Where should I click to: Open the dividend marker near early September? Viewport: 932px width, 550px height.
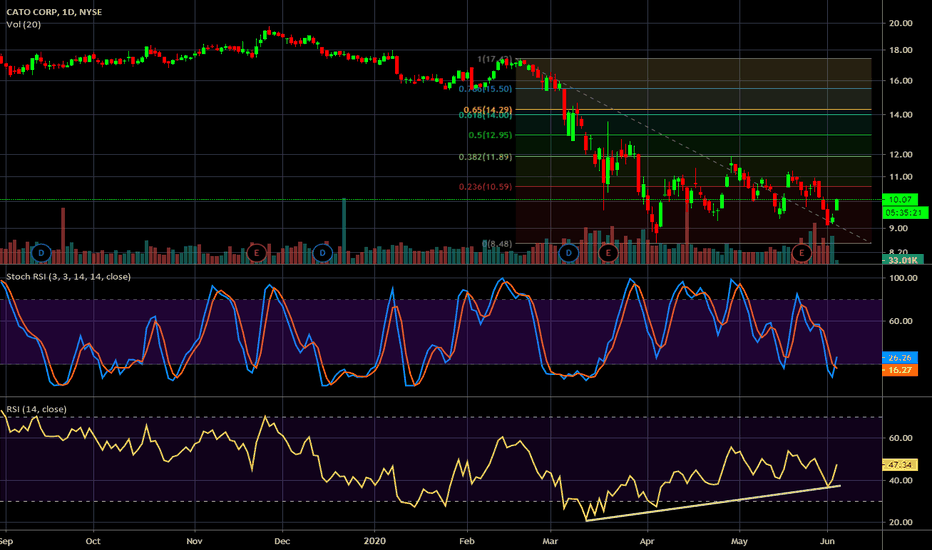41,253
